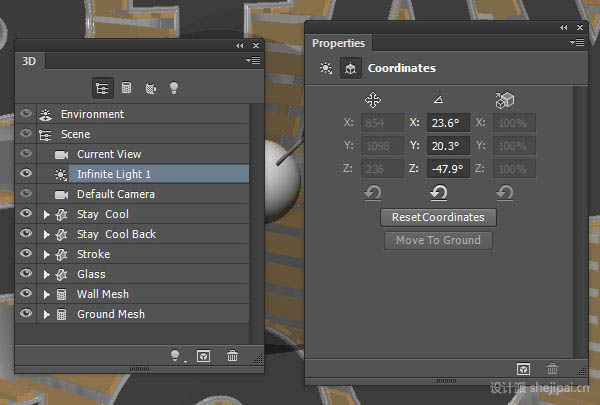The width and height of the screenshot is (600, 405).
Task: Toggle visibility of Current View
Action: pos(26,153)
